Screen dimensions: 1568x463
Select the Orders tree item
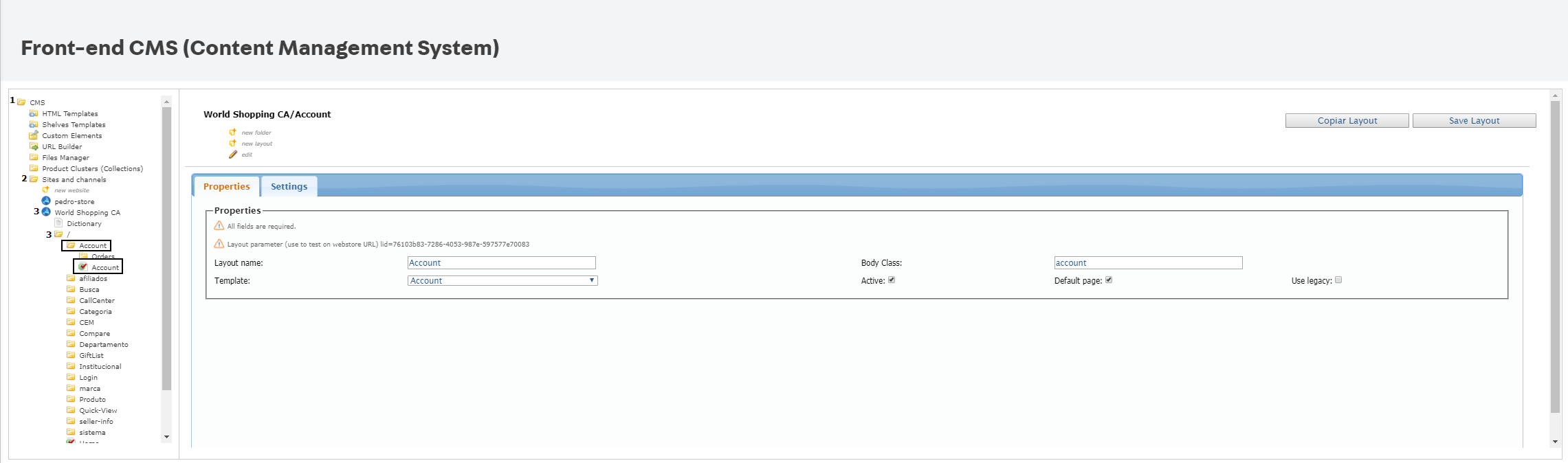(103, 256)
